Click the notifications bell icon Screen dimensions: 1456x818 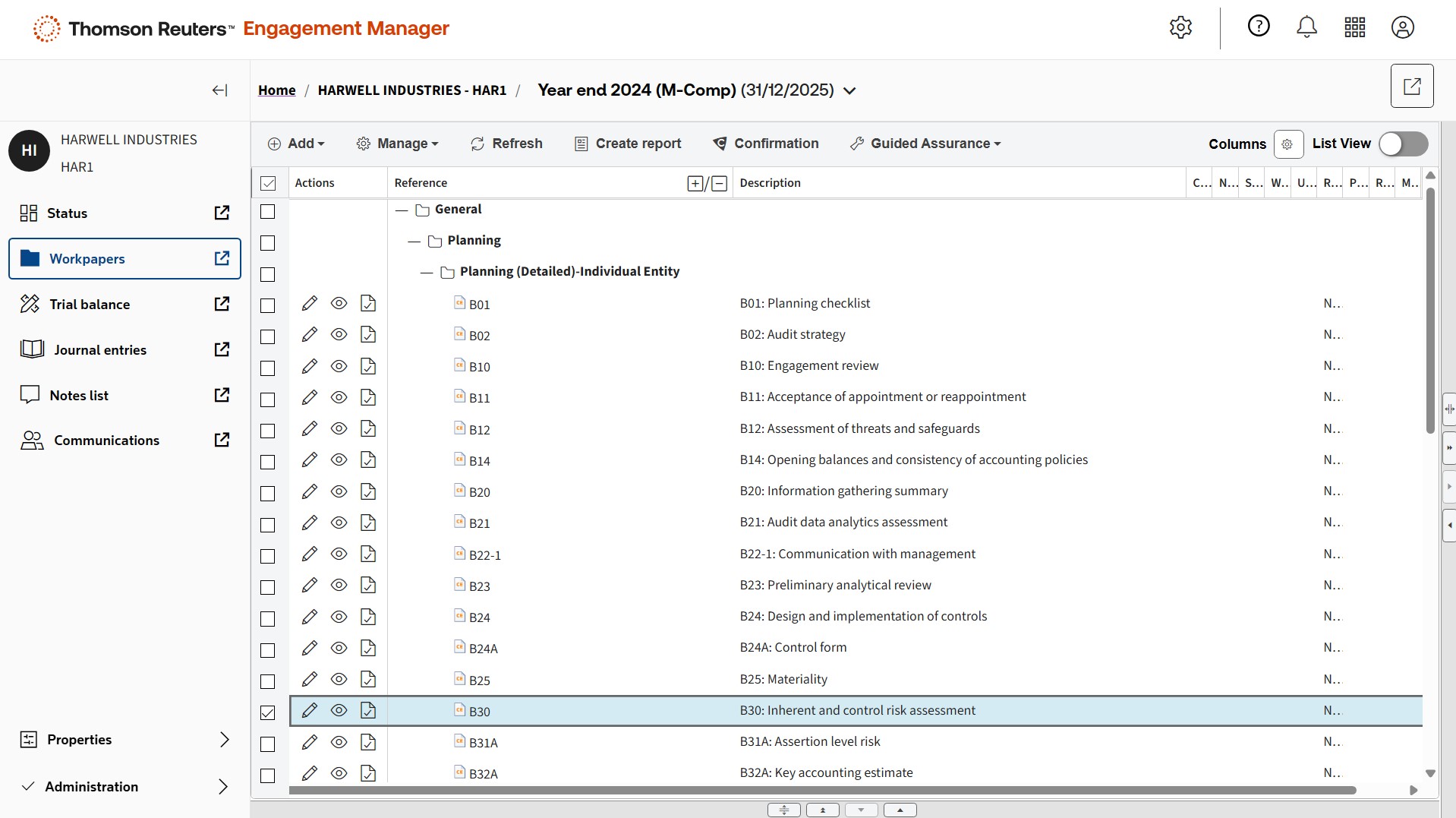coord(1306,27)
